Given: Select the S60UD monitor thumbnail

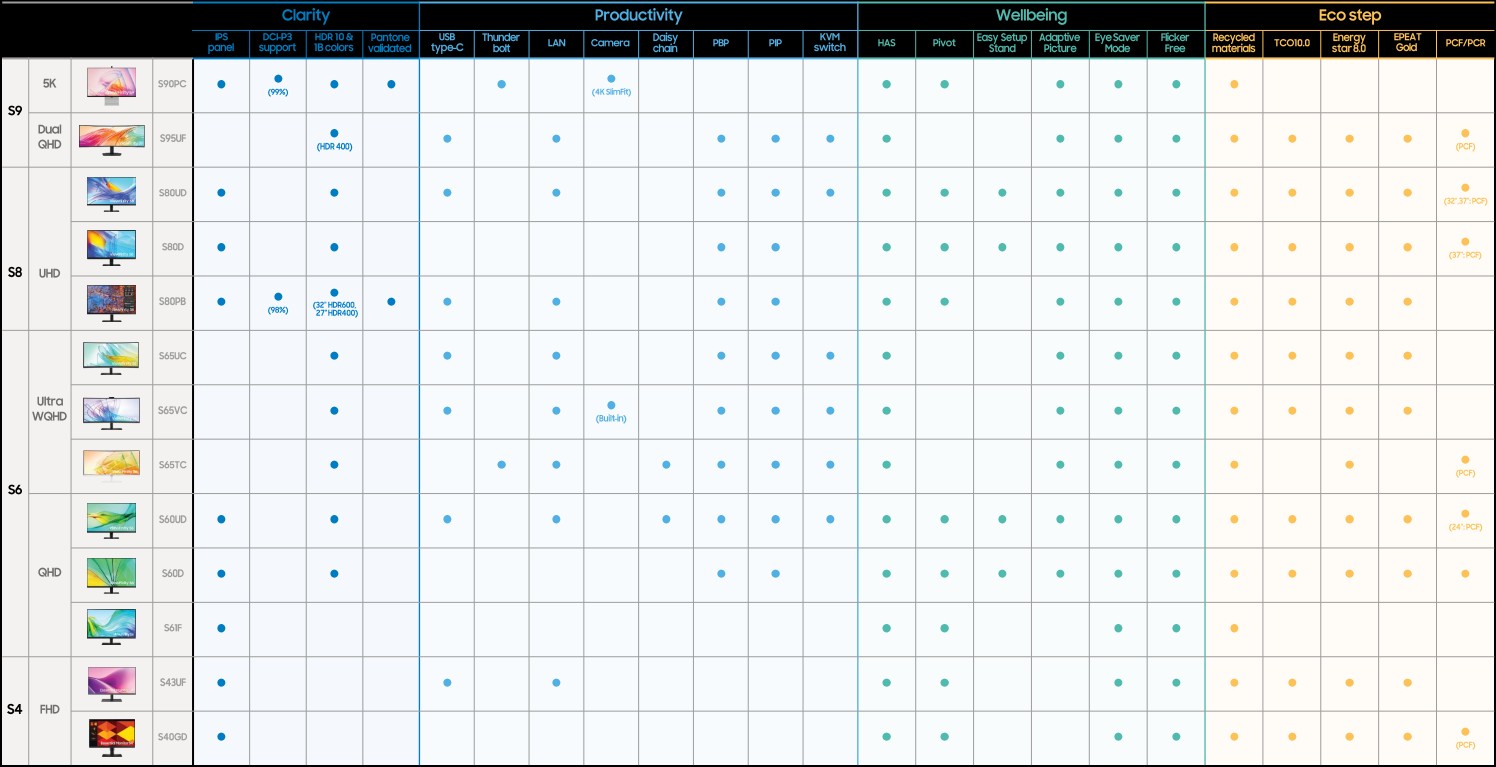Looking at the screenshot, I should tap(111, 519).
